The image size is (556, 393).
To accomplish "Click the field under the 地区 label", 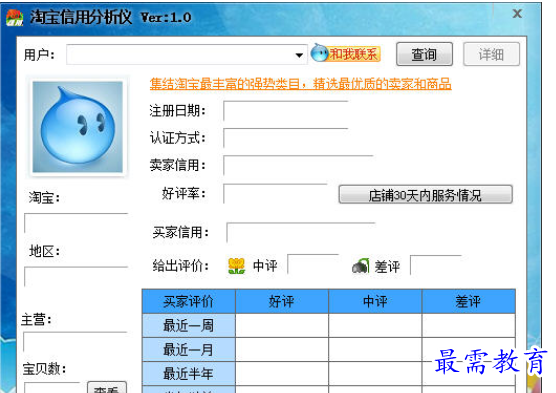I will 76,277.
